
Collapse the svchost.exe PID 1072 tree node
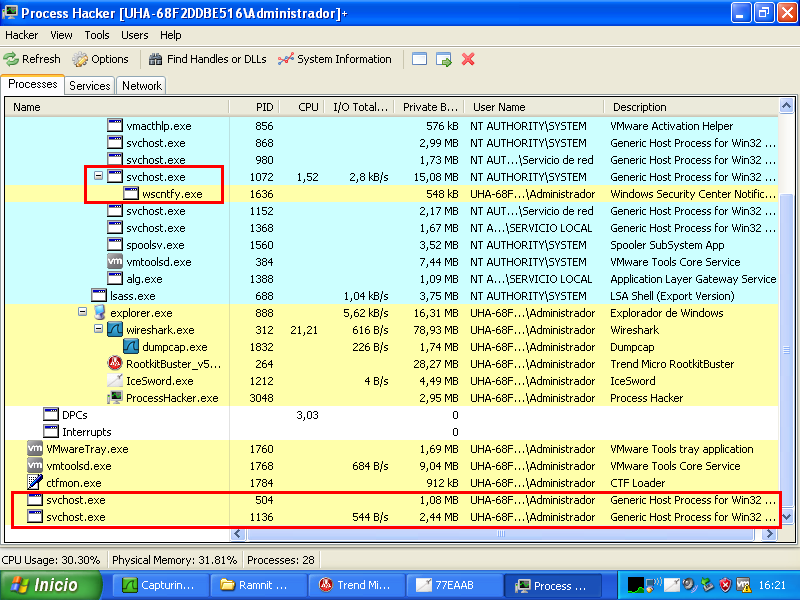coord(98,177)
